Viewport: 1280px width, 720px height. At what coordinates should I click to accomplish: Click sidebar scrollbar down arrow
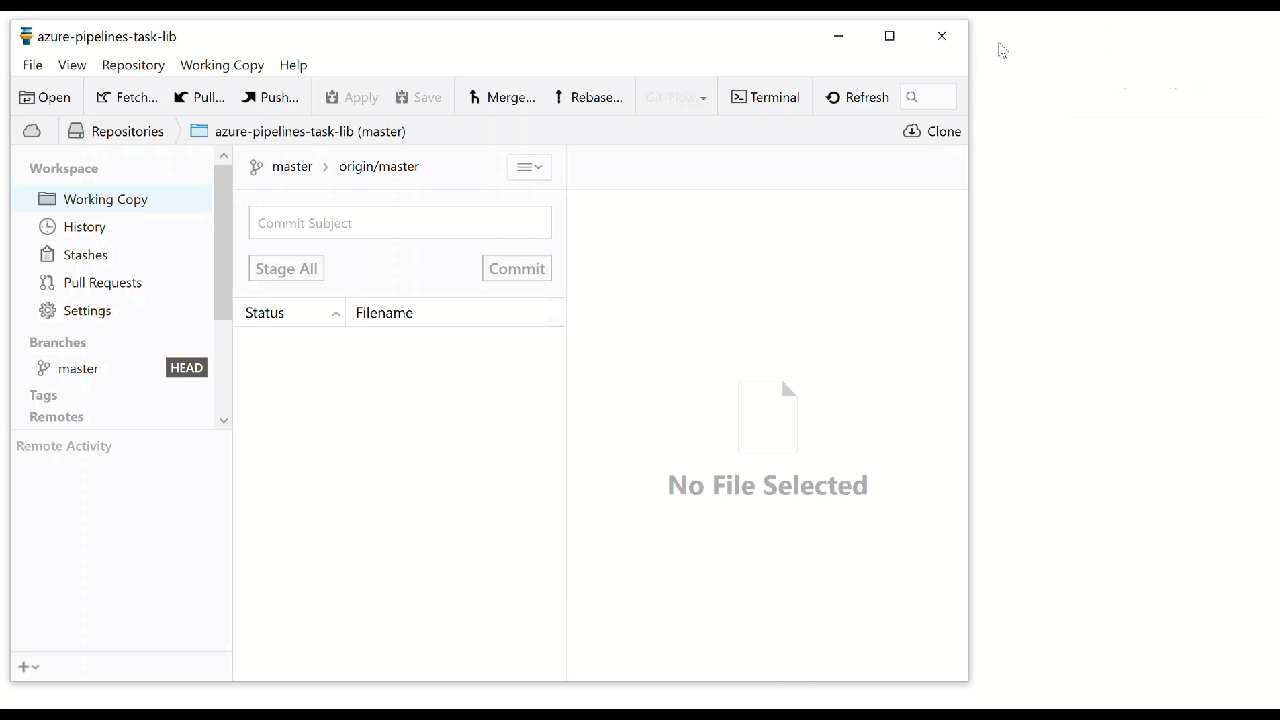tap(223, 421)
